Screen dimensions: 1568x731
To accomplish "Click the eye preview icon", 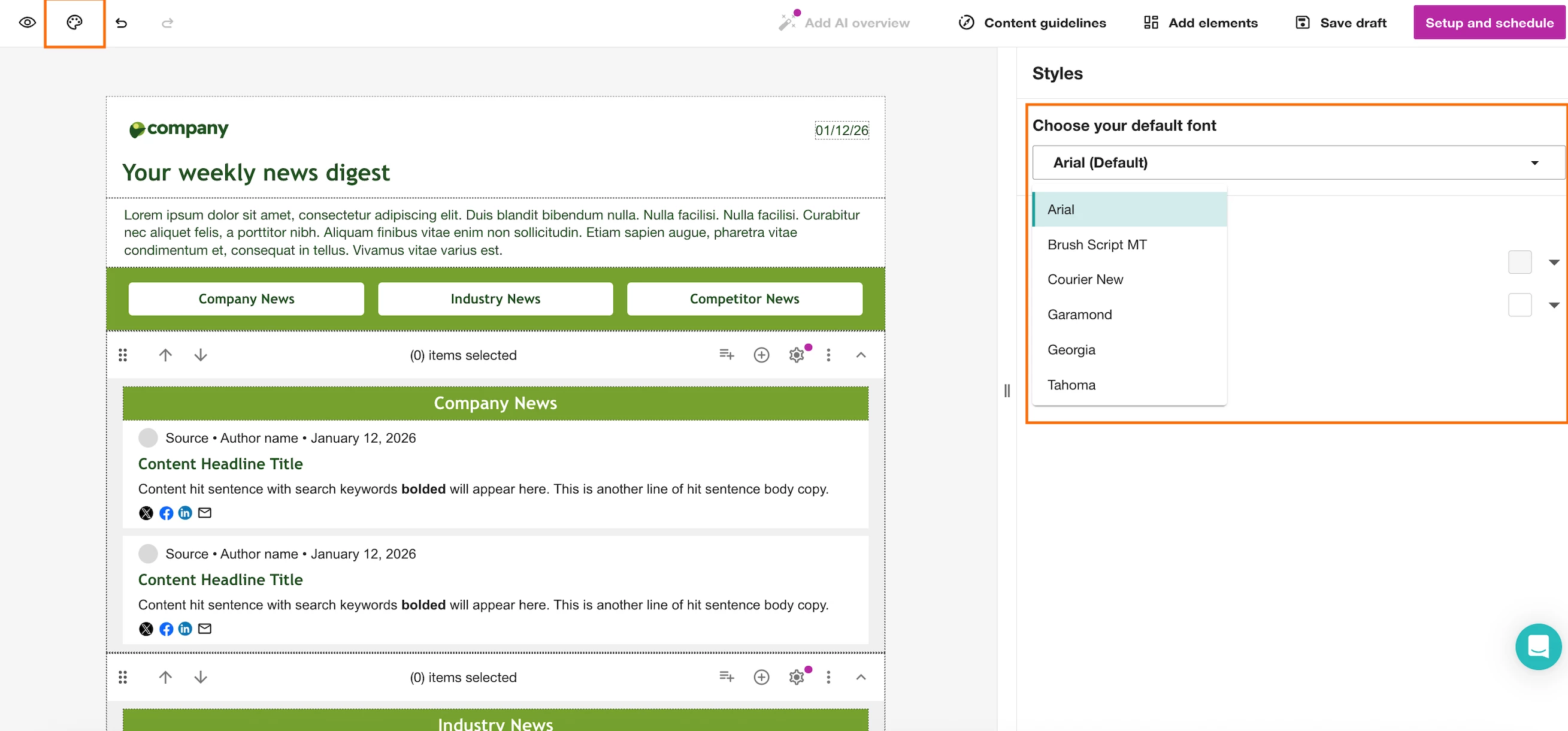I will pos(28,23).
